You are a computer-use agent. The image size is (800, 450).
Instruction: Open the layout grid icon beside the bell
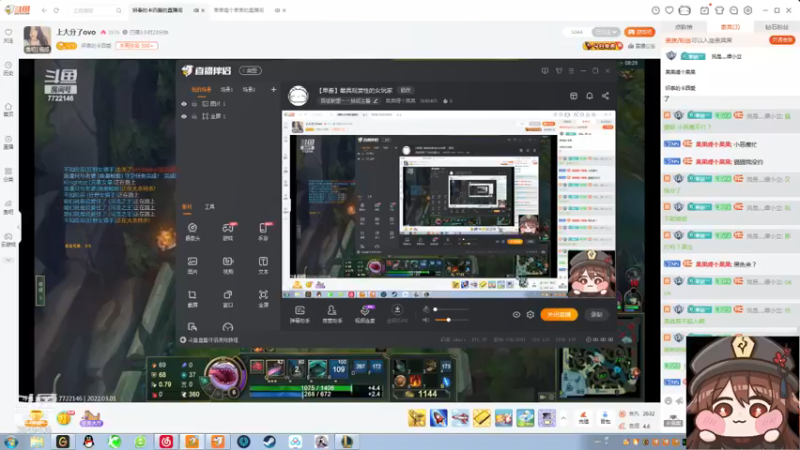573,96
